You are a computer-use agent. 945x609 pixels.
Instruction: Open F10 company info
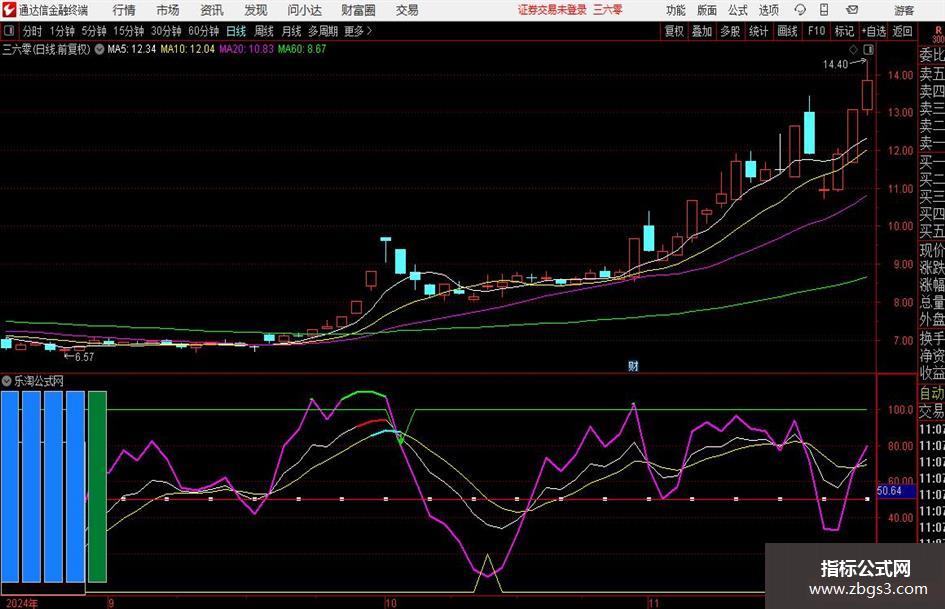(x=816, y=31)
